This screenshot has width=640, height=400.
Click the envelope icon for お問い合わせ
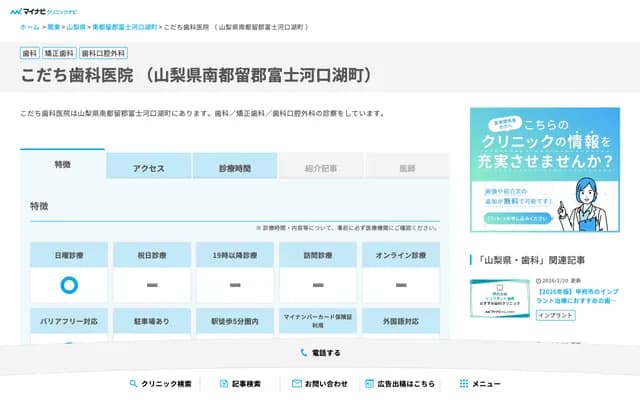click(297, 384)
